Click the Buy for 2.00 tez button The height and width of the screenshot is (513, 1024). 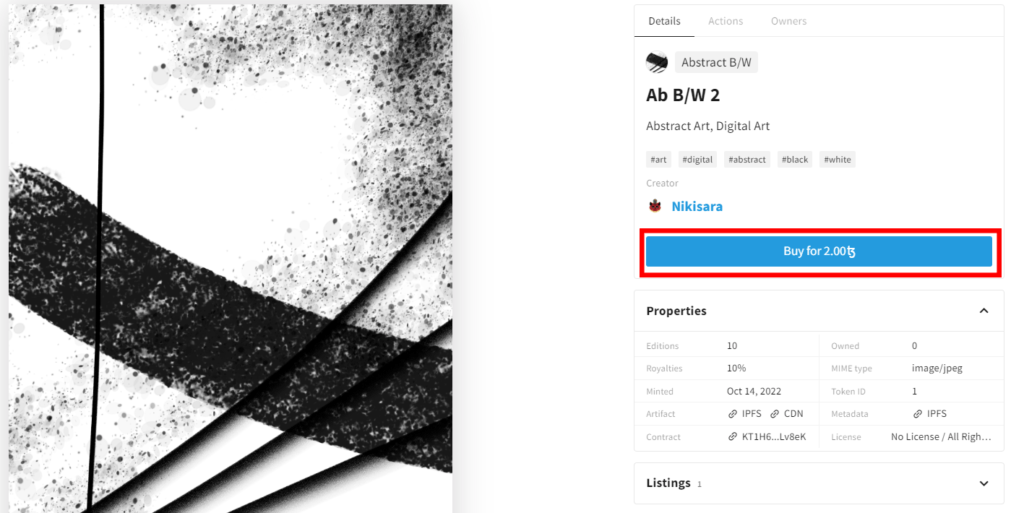(819, 251)
